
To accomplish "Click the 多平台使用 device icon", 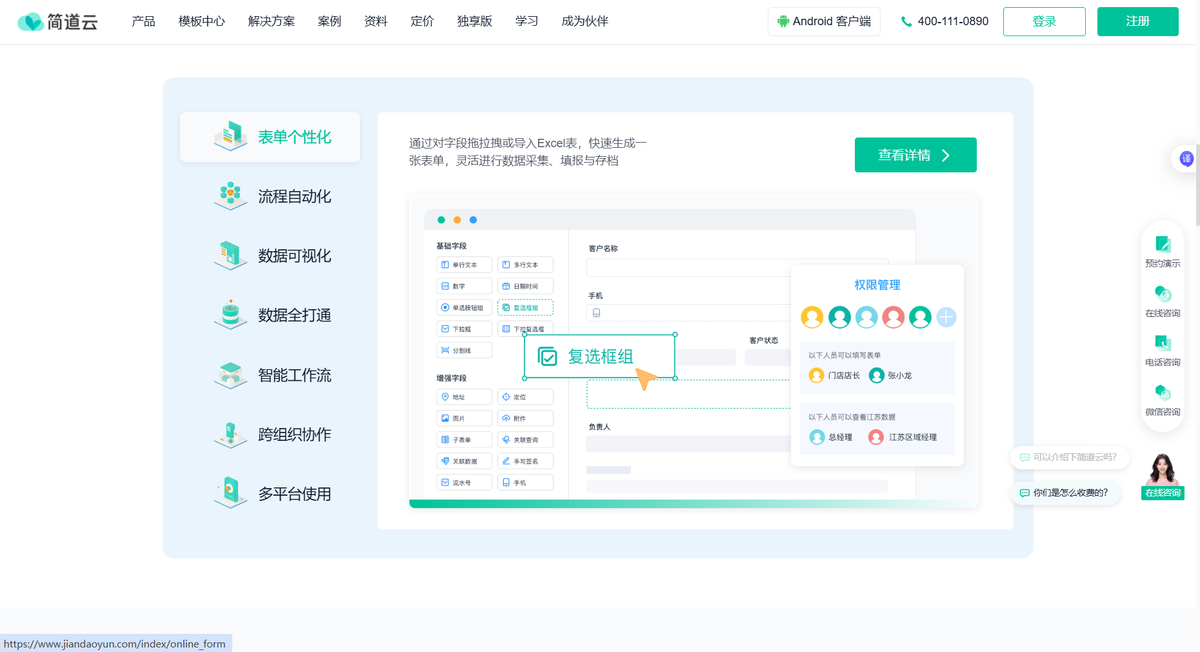I will [230, 493].
